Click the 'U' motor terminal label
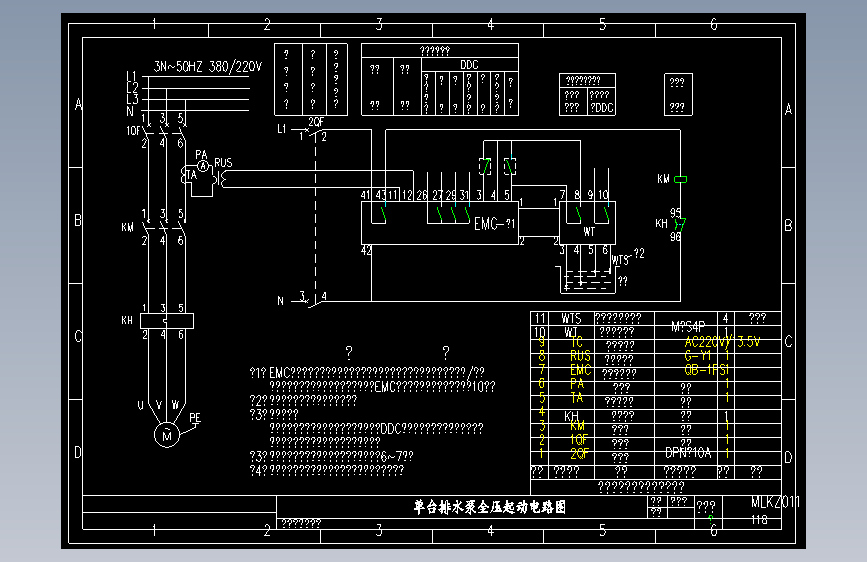Image resolution: width=867 pixels, height=562 pixels. click(140, 405)
